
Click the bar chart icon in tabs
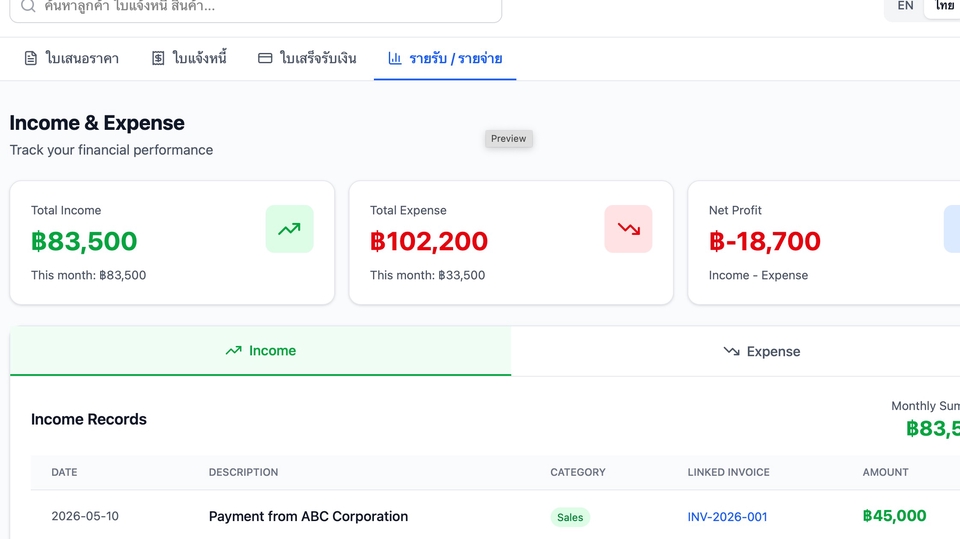point(395,58)
